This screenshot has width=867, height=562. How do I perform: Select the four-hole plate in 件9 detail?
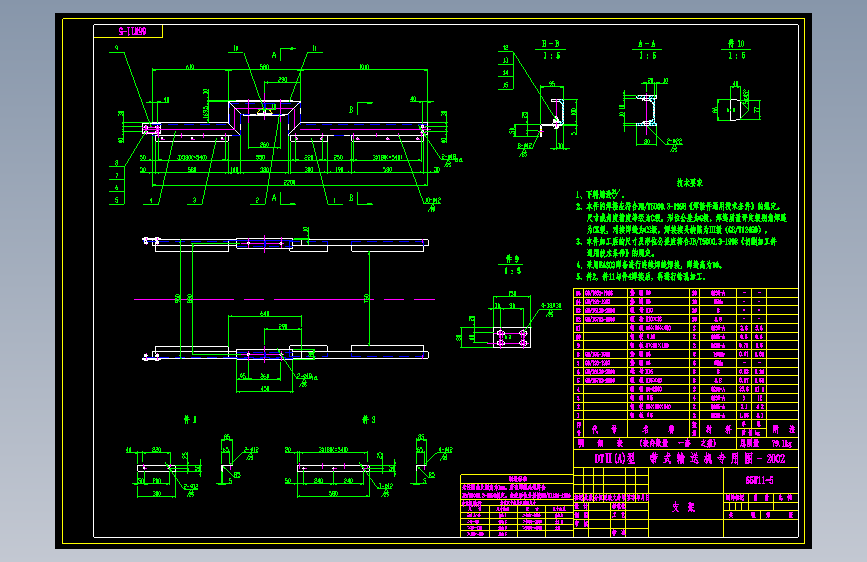tap(511, 337)
